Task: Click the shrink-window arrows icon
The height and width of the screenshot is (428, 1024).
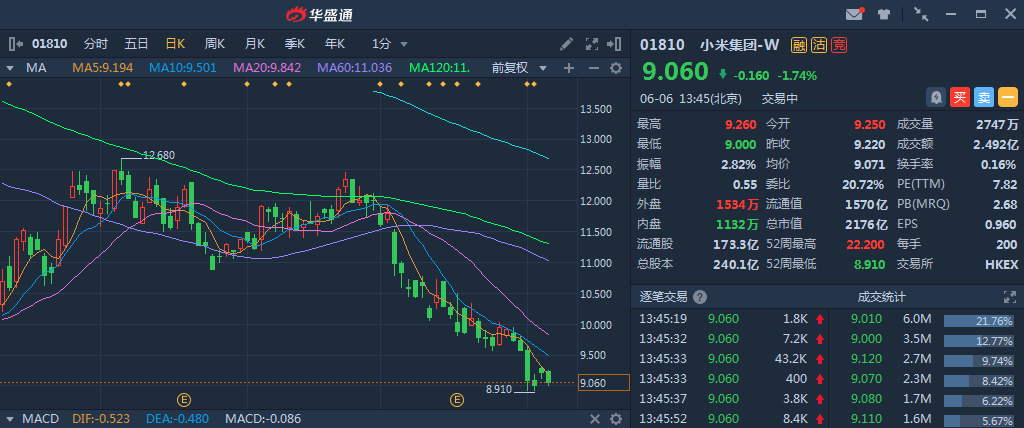Action: click(921, 14)
